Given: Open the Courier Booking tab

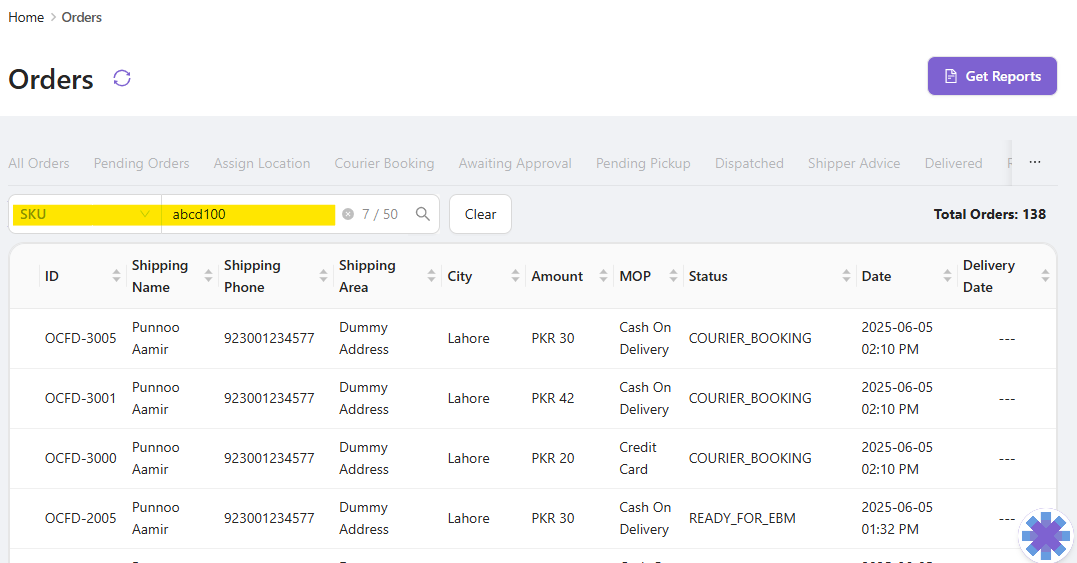Looking at the screenshot, I should tap(384, 163).
